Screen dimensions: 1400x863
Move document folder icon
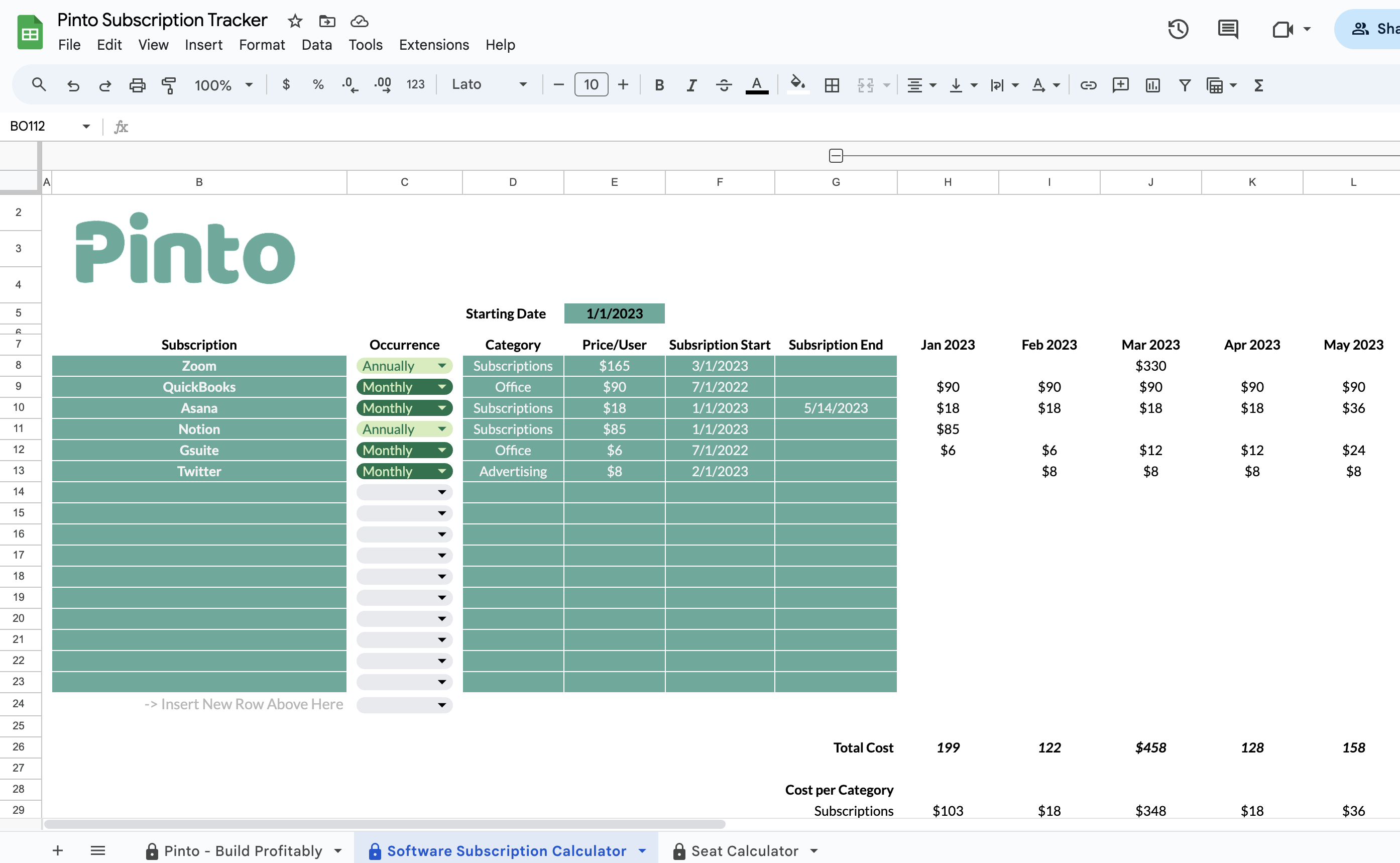(327, 21)
